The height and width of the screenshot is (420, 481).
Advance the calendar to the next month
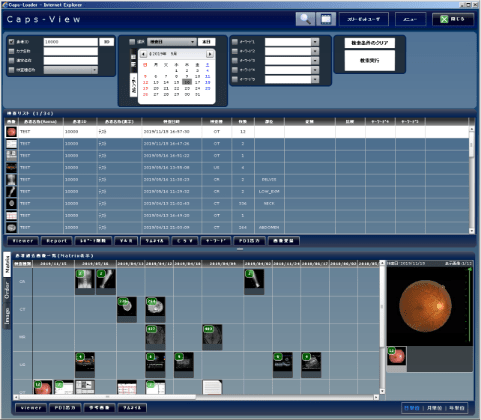[210, 54]
